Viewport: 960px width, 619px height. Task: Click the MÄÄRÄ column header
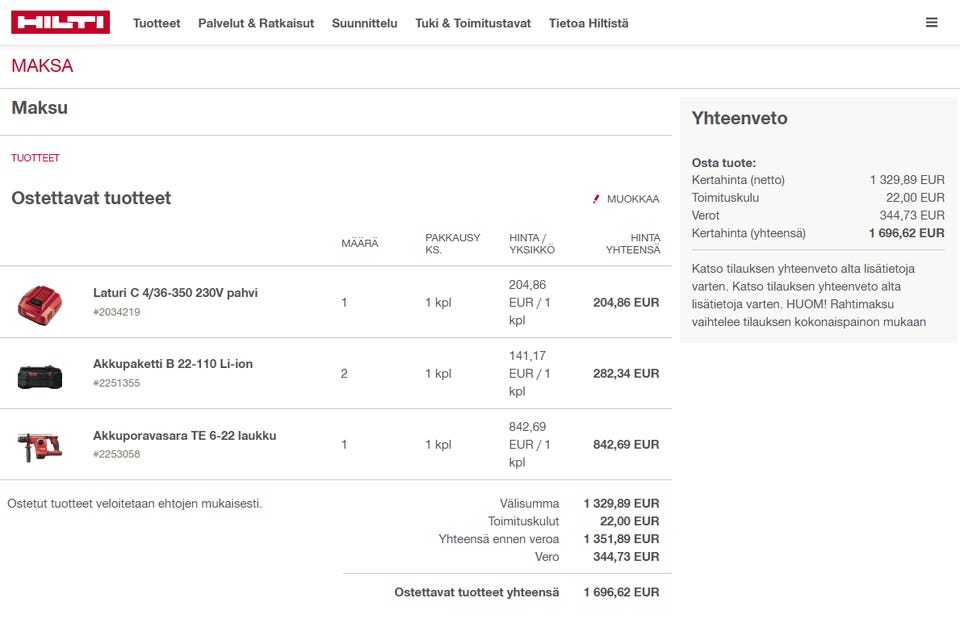click(x=360, y=244)
